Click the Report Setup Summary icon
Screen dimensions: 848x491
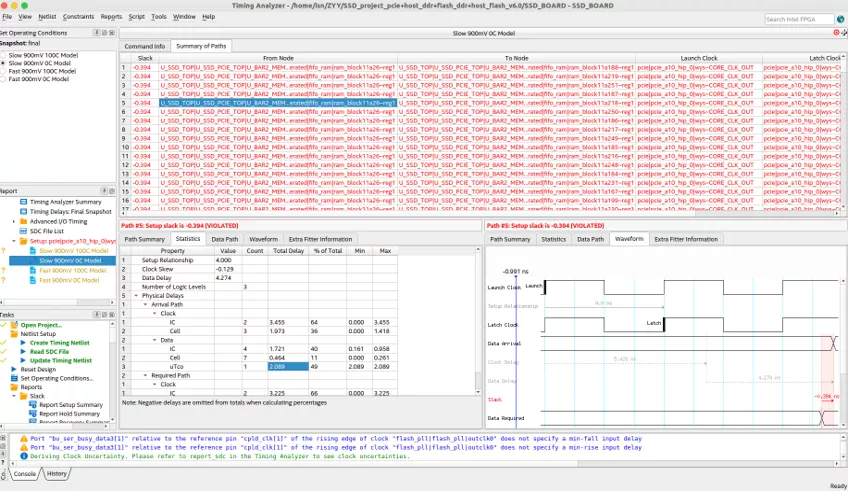tap(32, 405)
